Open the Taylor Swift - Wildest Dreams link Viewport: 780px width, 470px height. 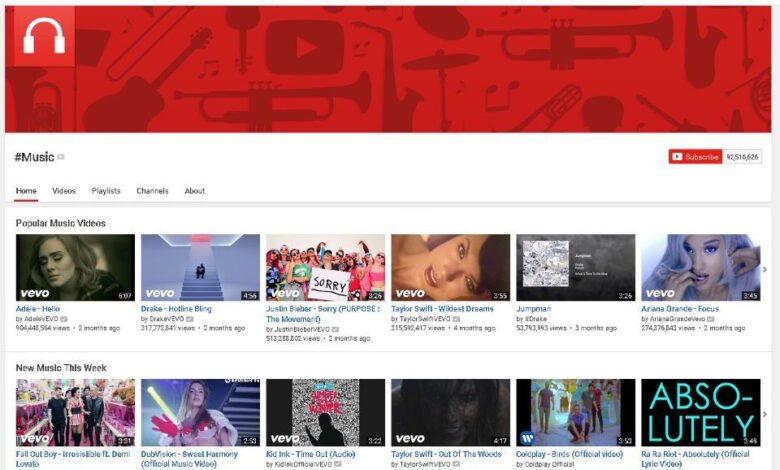tap(442, 309)
